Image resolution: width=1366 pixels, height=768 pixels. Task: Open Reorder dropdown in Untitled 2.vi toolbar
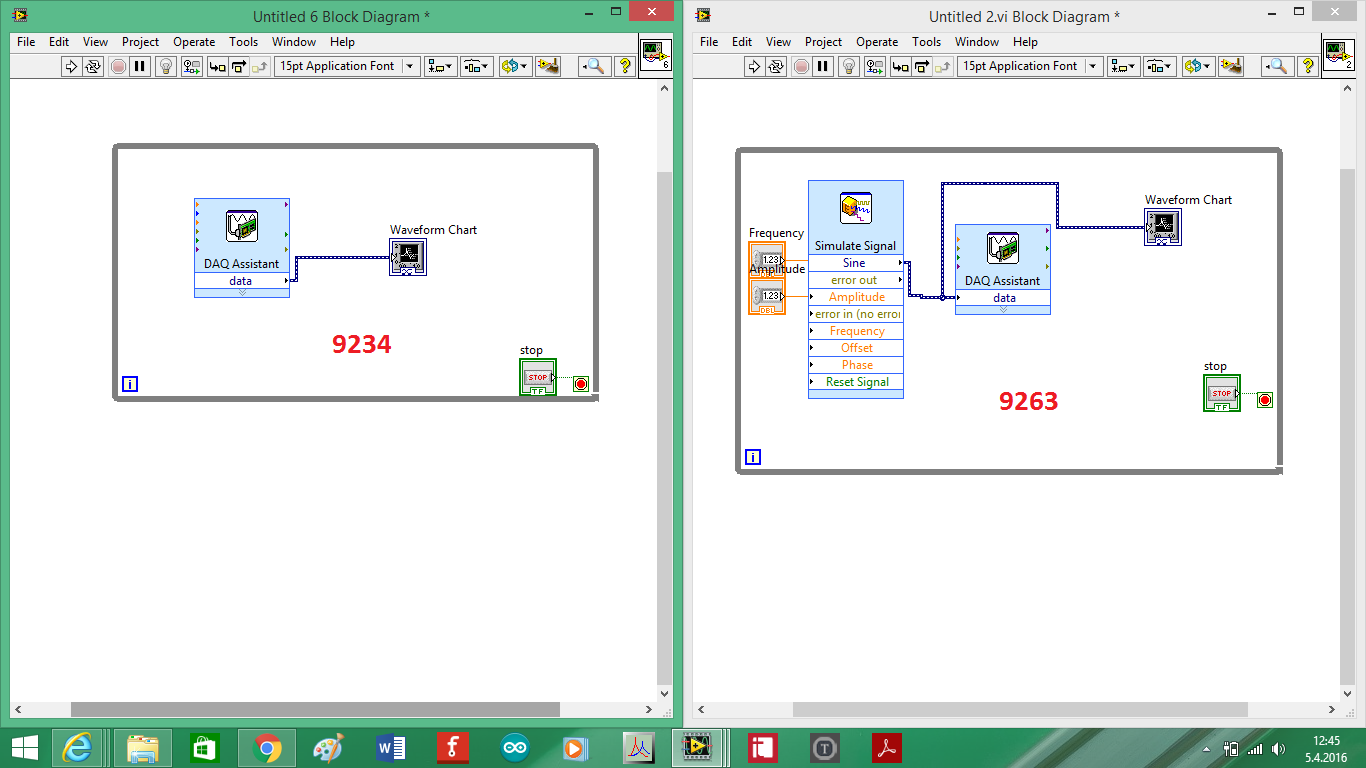[1197, 66]
